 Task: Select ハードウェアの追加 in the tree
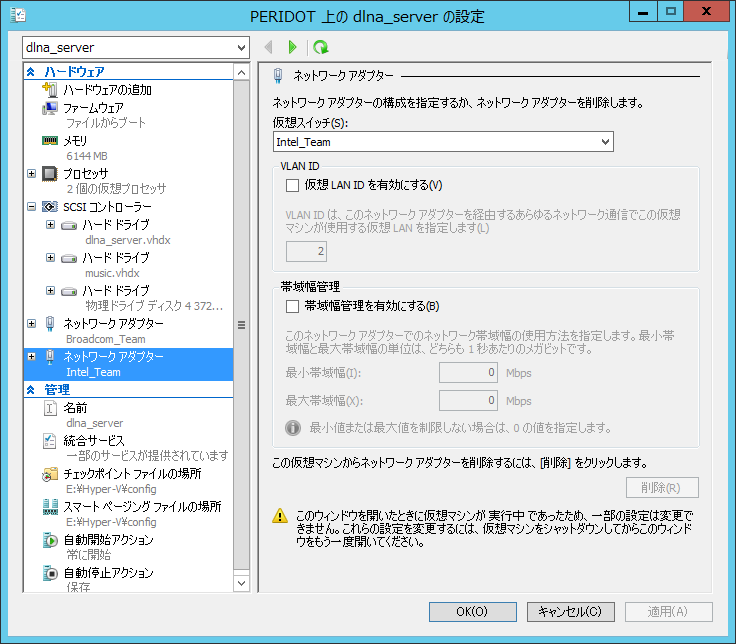(107, 90)
